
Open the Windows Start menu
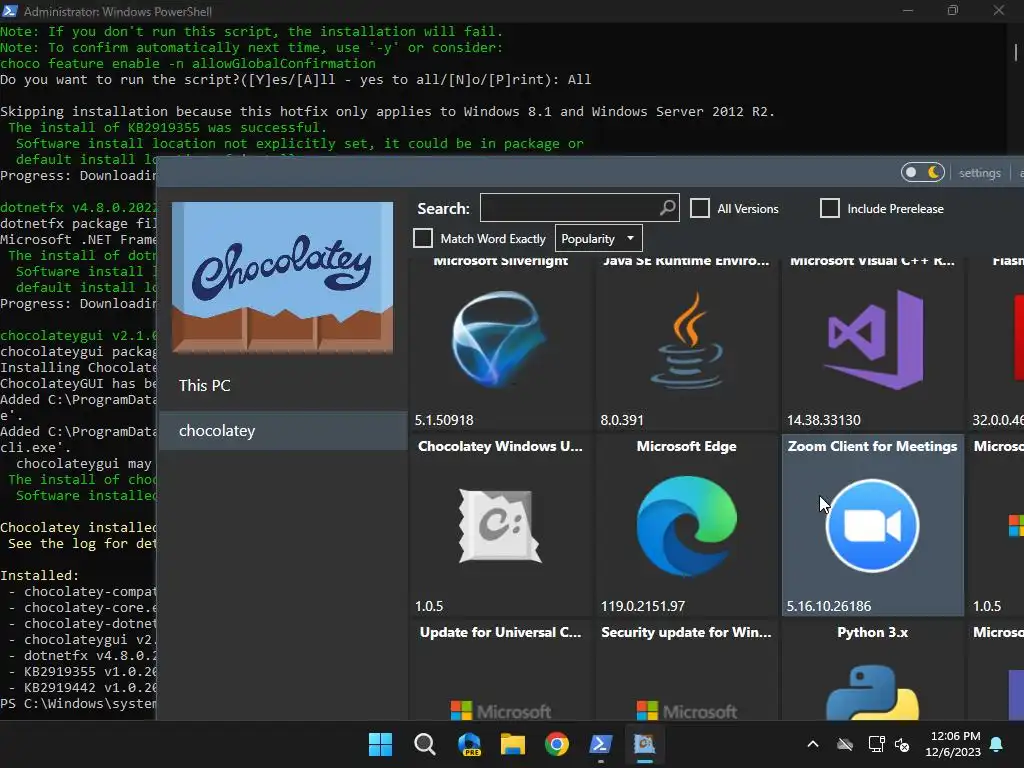pos(380,744)
